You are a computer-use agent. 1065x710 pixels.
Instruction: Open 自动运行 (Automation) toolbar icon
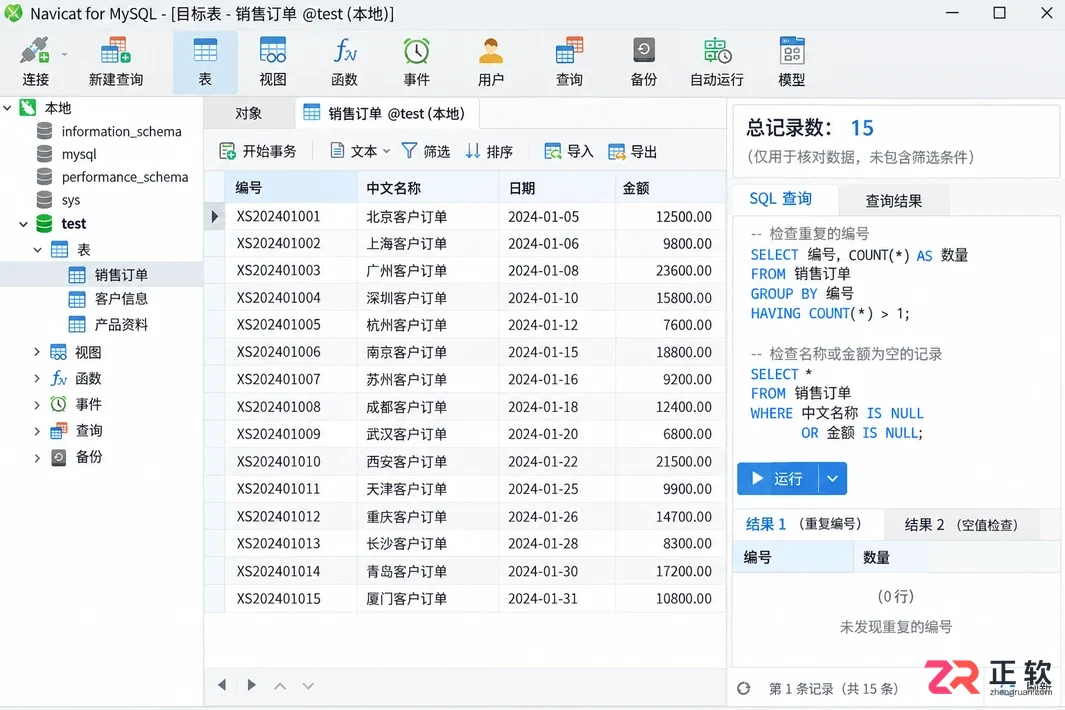(x=717, y=52)
